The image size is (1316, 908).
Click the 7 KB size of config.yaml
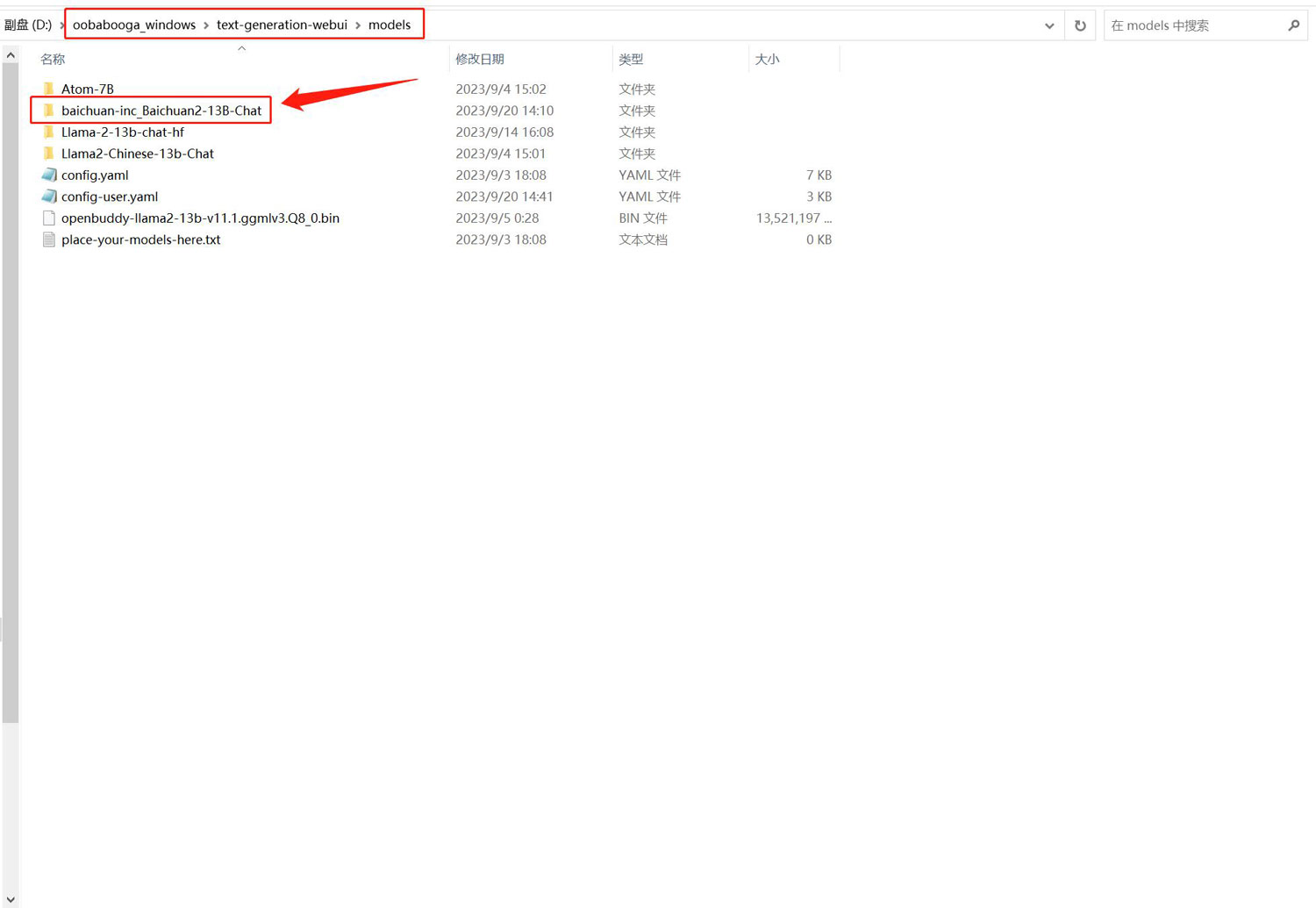819,175
